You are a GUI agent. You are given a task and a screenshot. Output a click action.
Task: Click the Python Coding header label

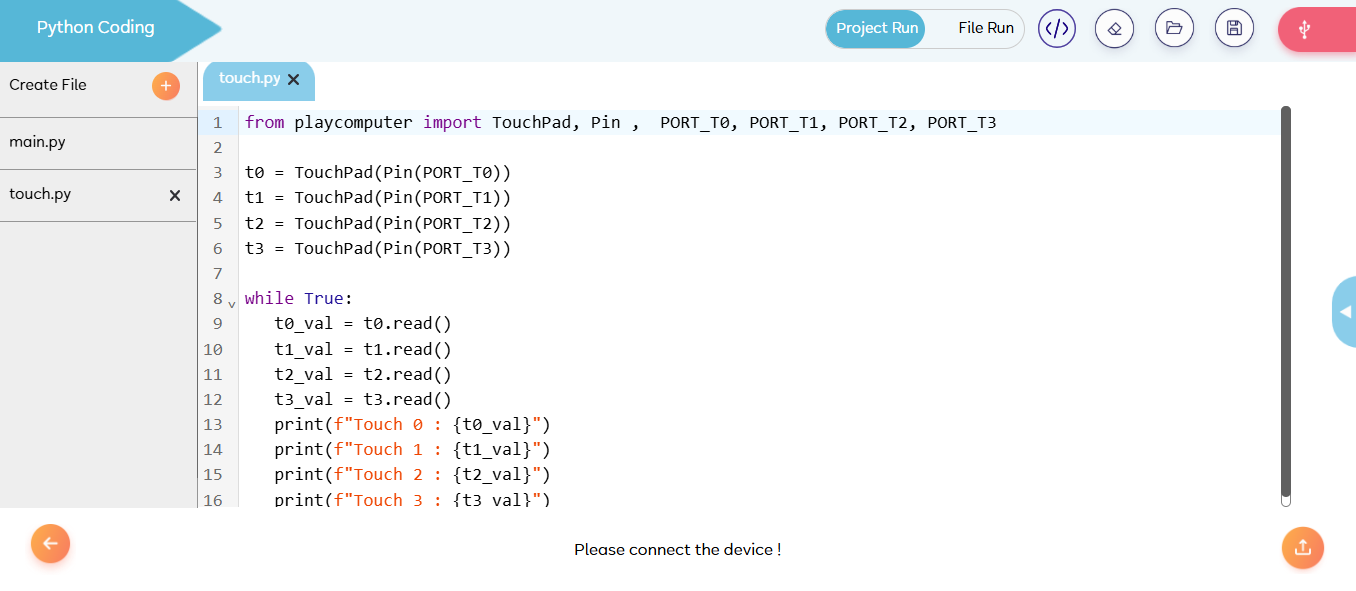coord(96,28)
